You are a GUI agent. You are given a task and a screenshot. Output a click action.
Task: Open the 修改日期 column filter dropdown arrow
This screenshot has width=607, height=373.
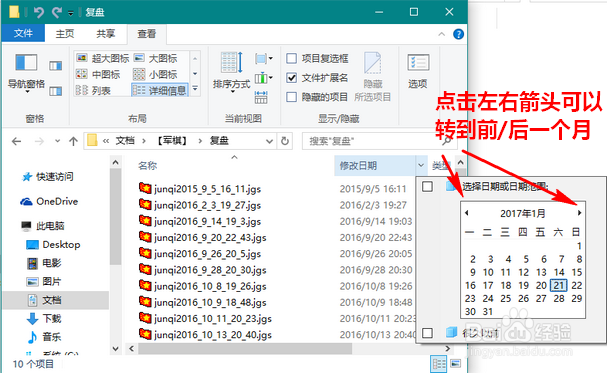pos(421,166)
